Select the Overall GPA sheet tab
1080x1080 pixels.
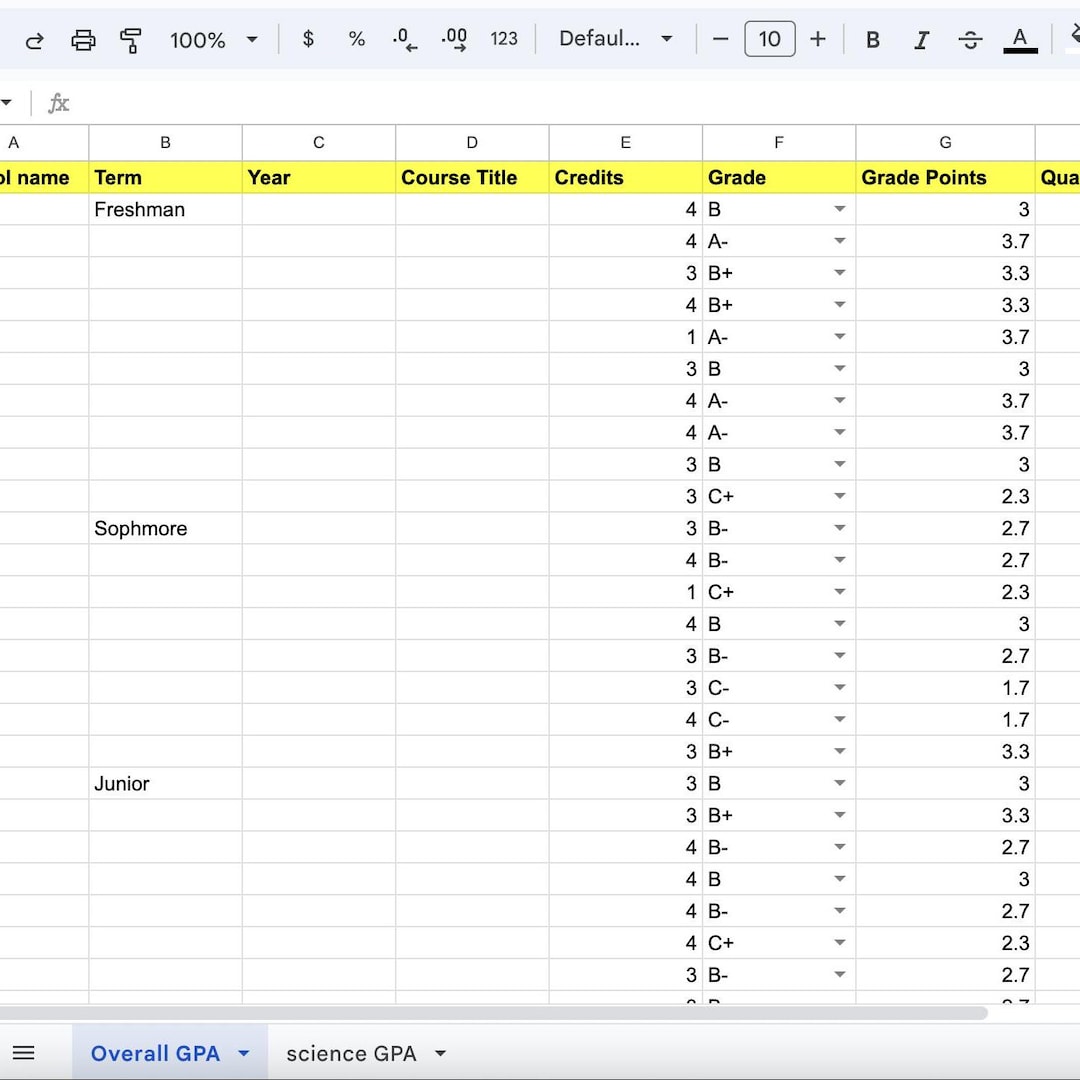(155, 1053)
